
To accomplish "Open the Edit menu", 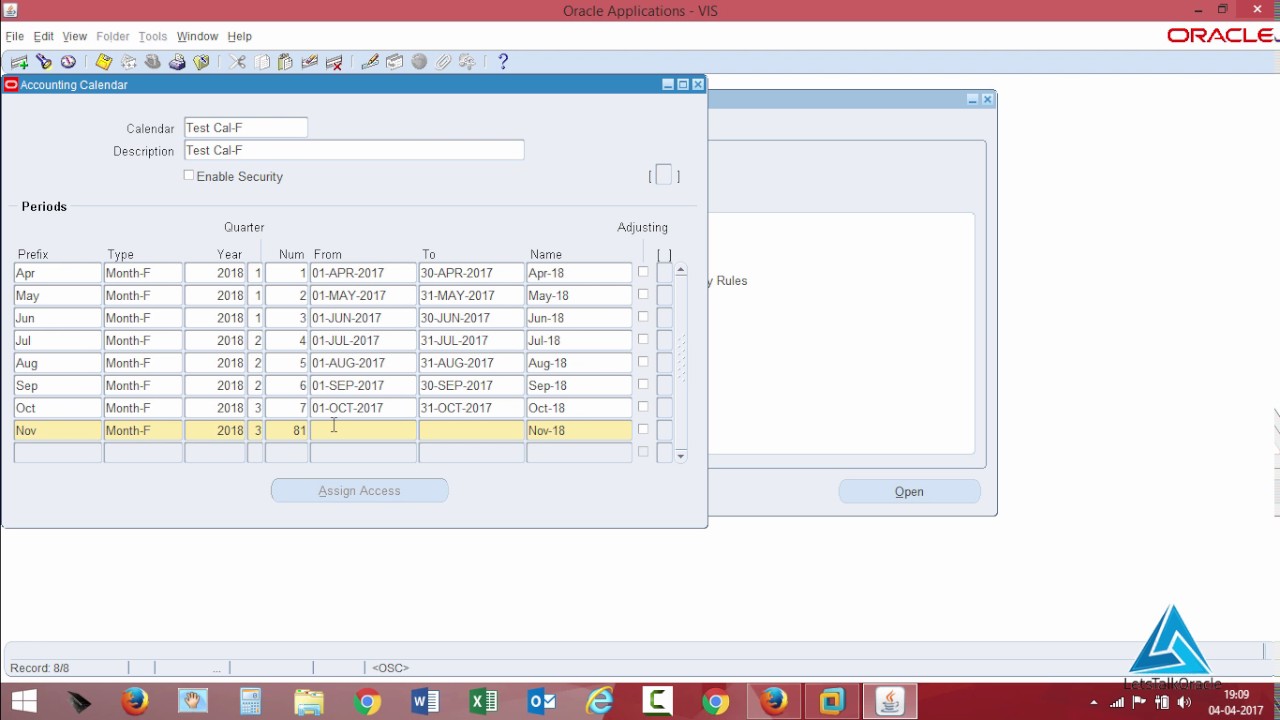I will (x=44, y=36).
